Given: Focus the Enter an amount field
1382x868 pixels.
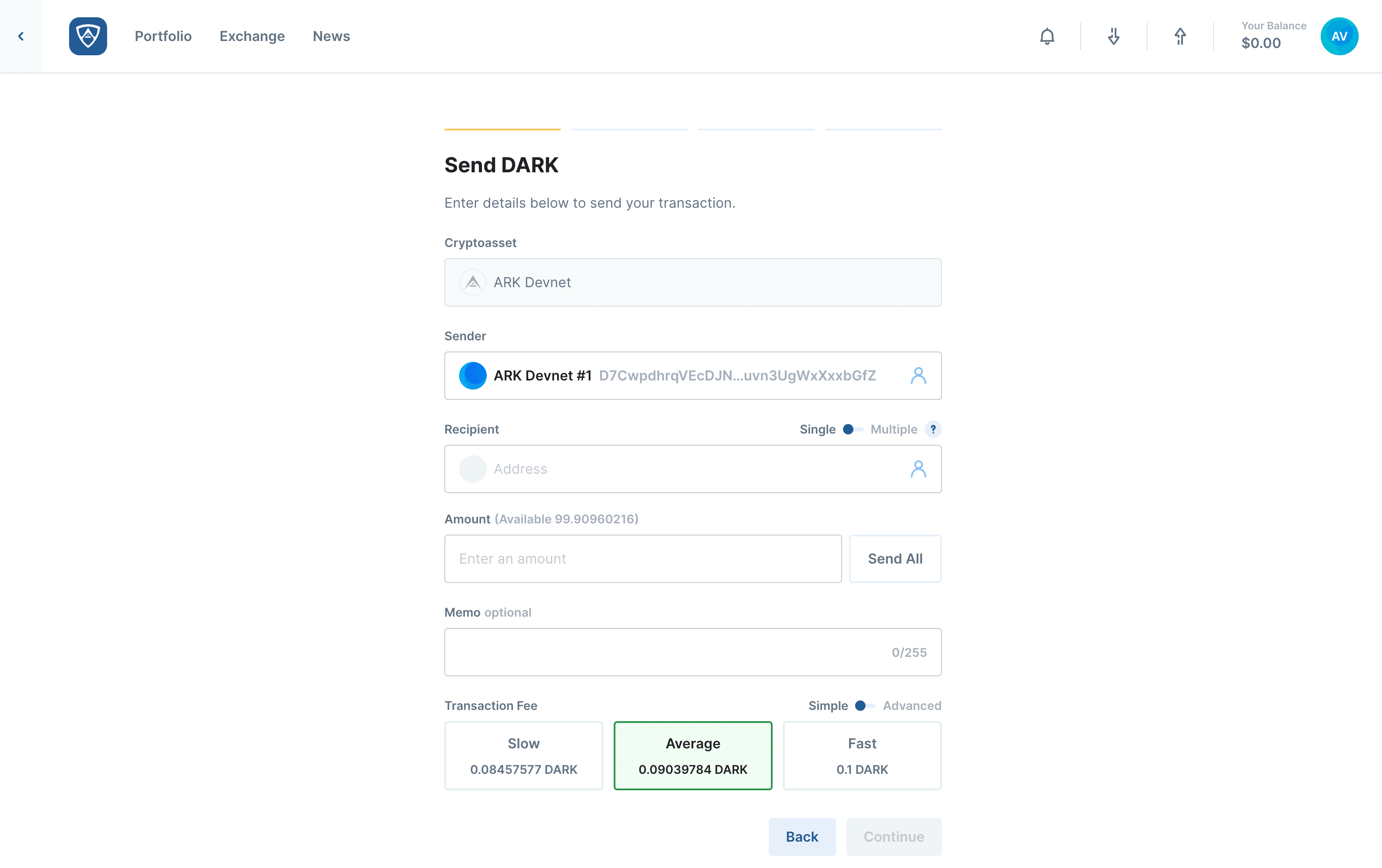Looking at the screenshot, I should pyautogui.click(x=643, y=559).
